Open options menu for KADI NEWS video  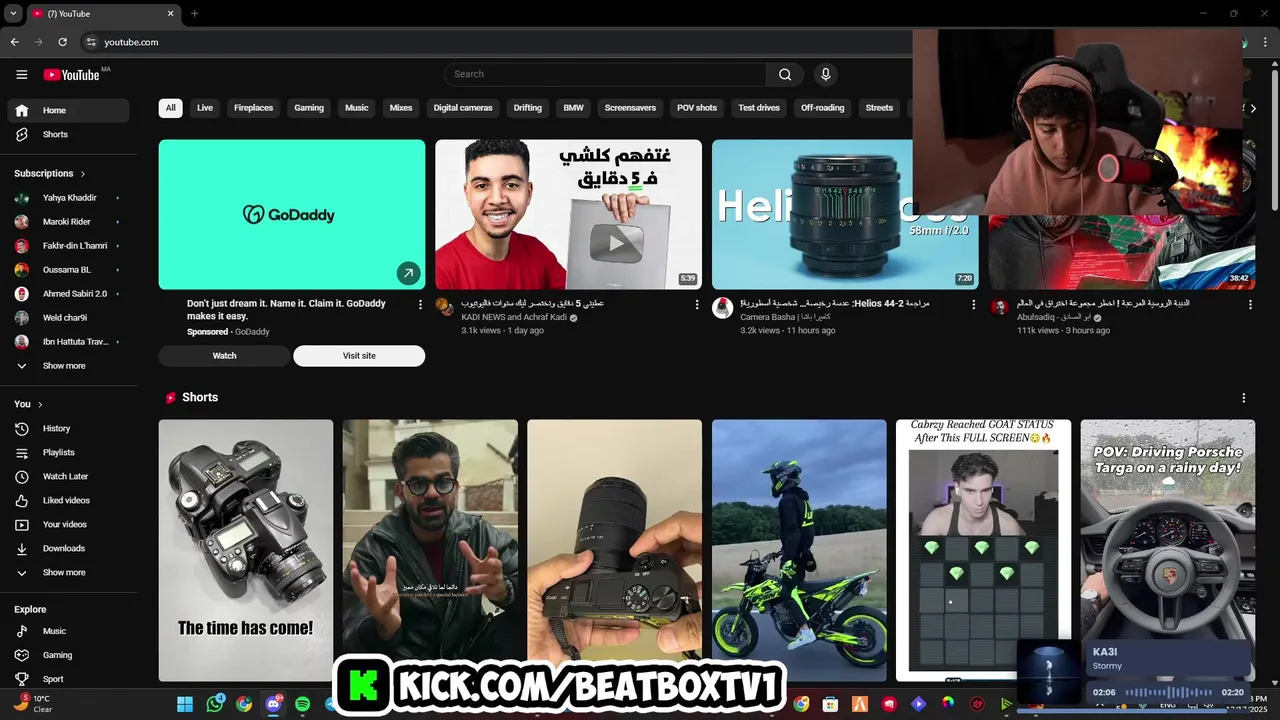697,305
